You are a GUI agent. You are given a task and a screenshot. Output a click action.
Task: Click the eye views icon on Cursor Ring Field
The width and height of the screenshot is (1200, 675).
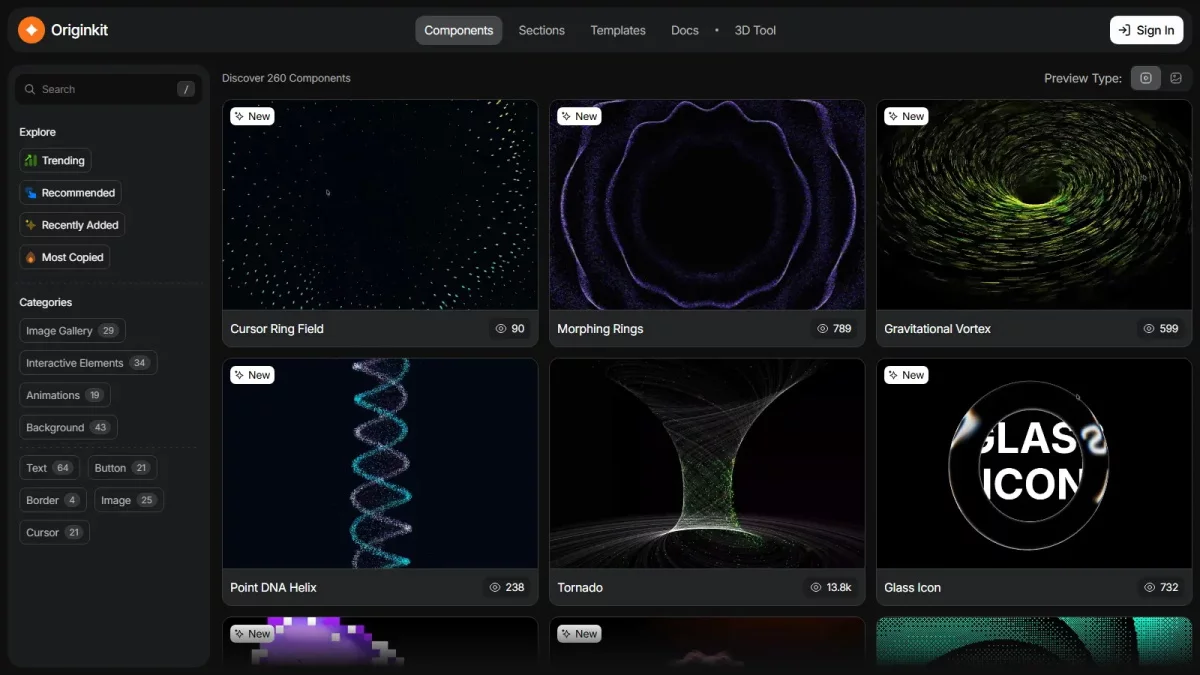point(501,328)
